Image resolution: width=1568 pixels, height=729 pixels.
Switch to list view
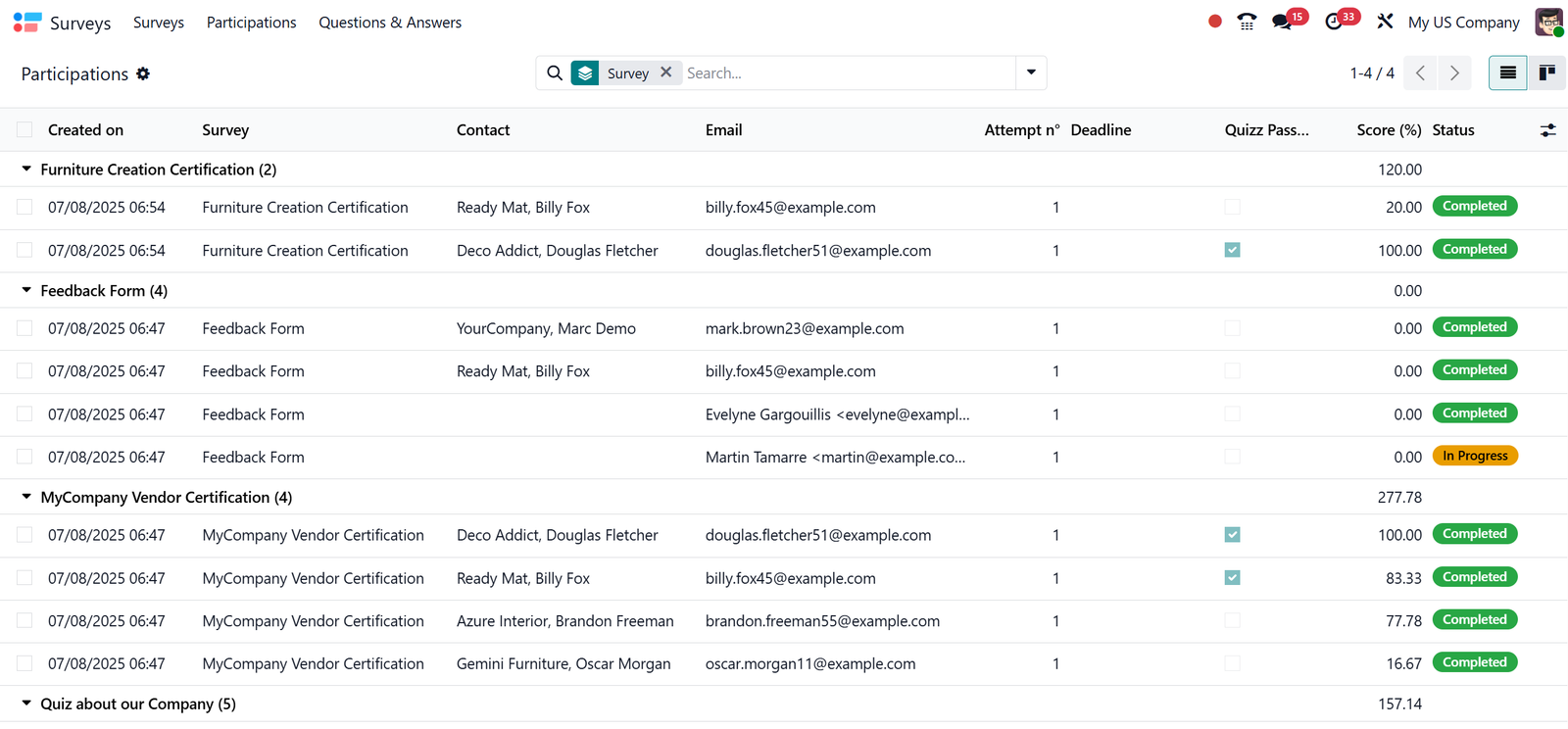(x=1508, y=73)
